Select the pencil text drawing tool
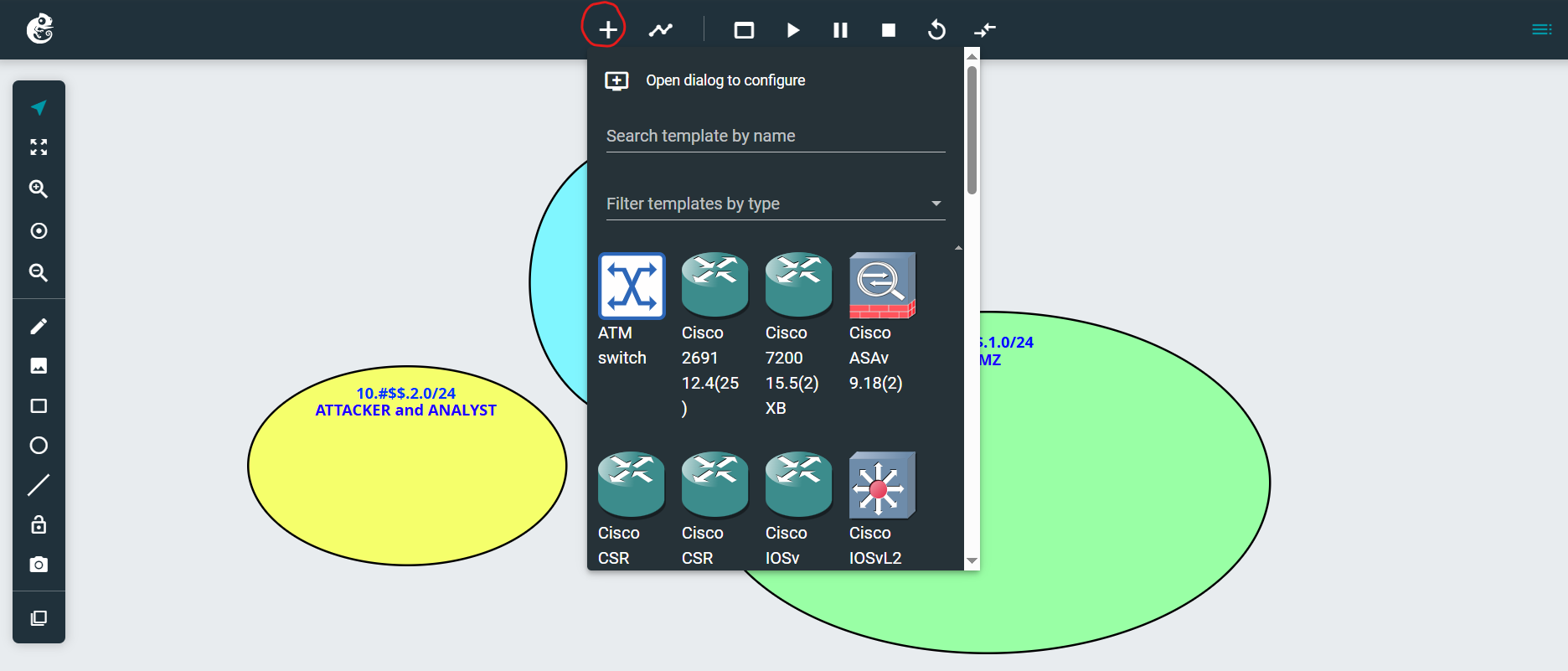The image size is (1568, 671). click(39, 326)
